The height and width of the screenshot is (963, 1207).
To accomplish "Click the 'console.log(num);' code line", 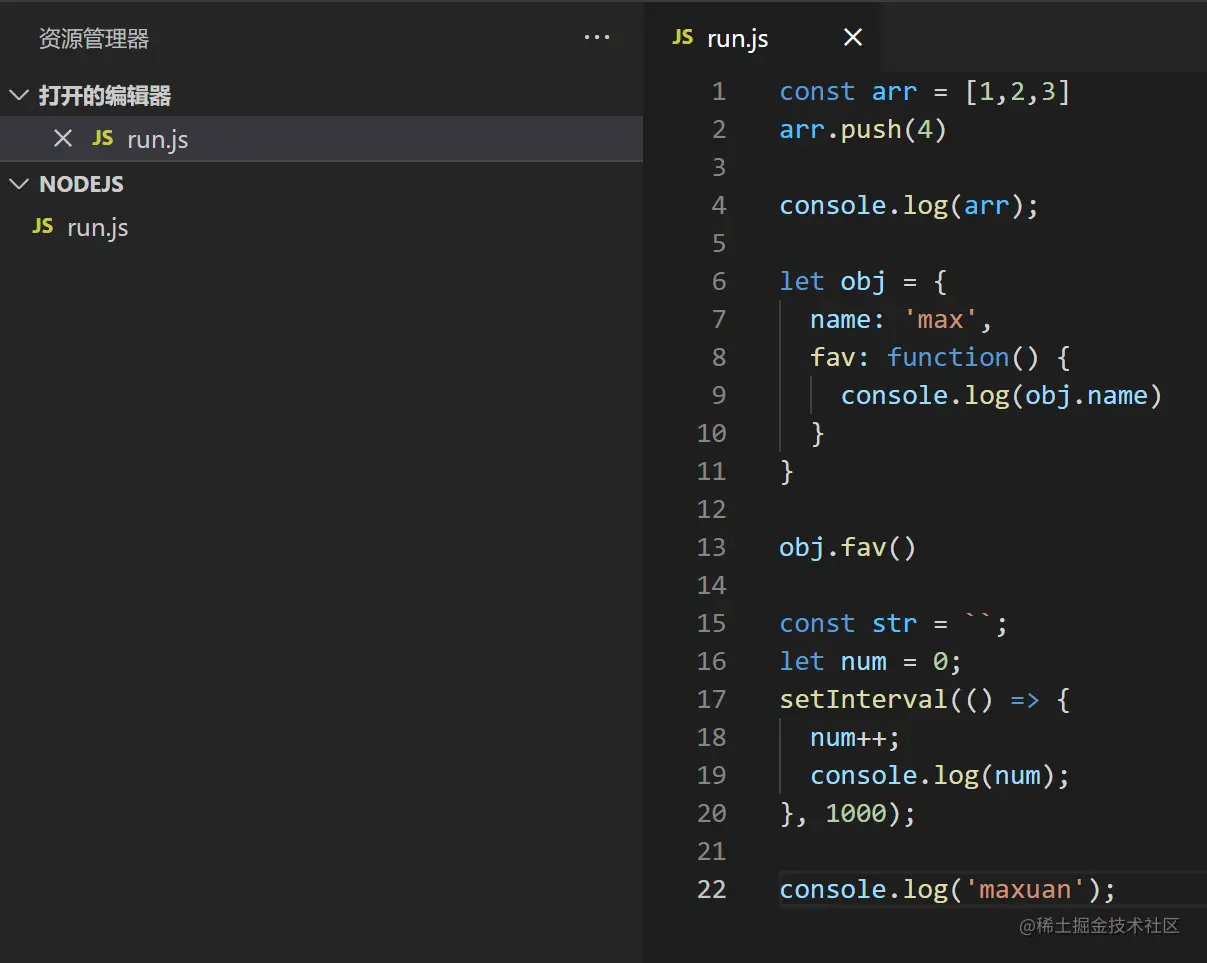I will point(940,776).
